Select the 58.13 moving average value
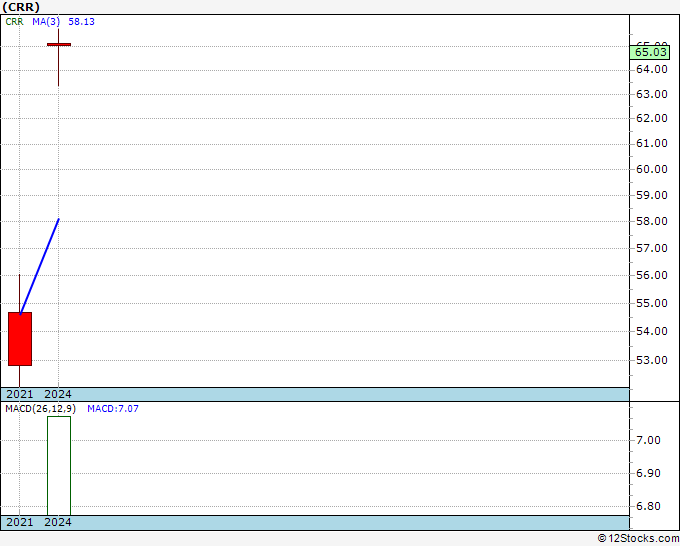This screenshot has width=680, height=546. pyautogui.click(x=82, y=22)
